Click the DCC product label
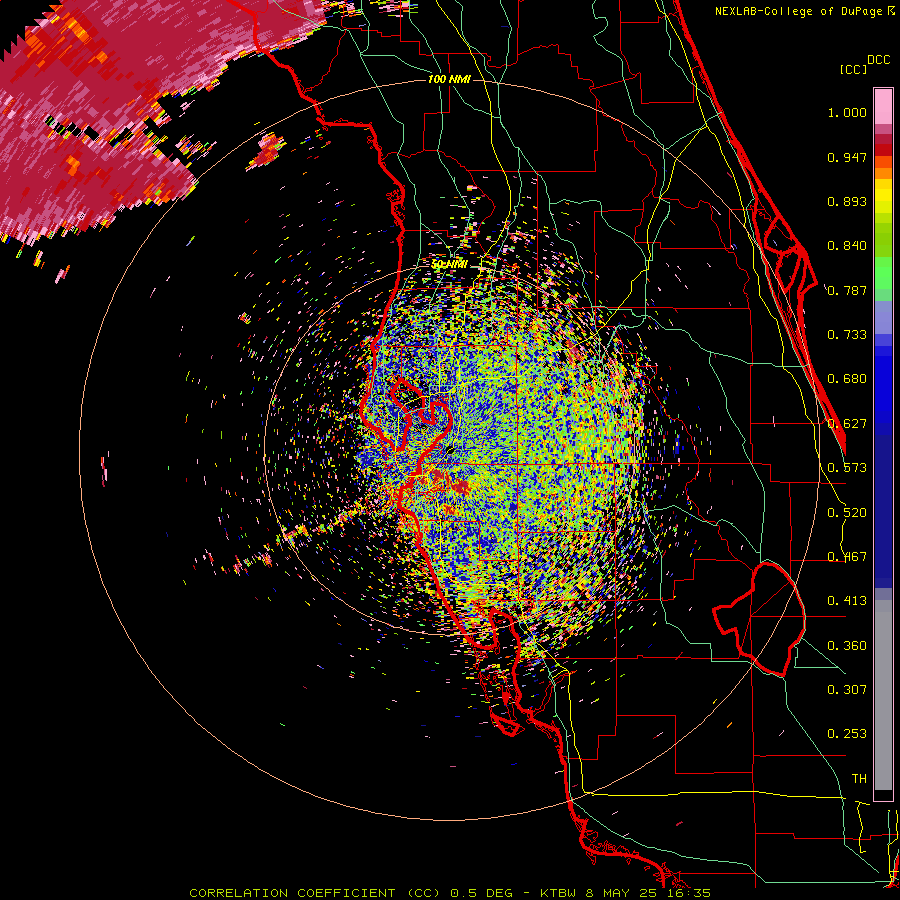This screenshot has height=900, width=900. (879, 60)
